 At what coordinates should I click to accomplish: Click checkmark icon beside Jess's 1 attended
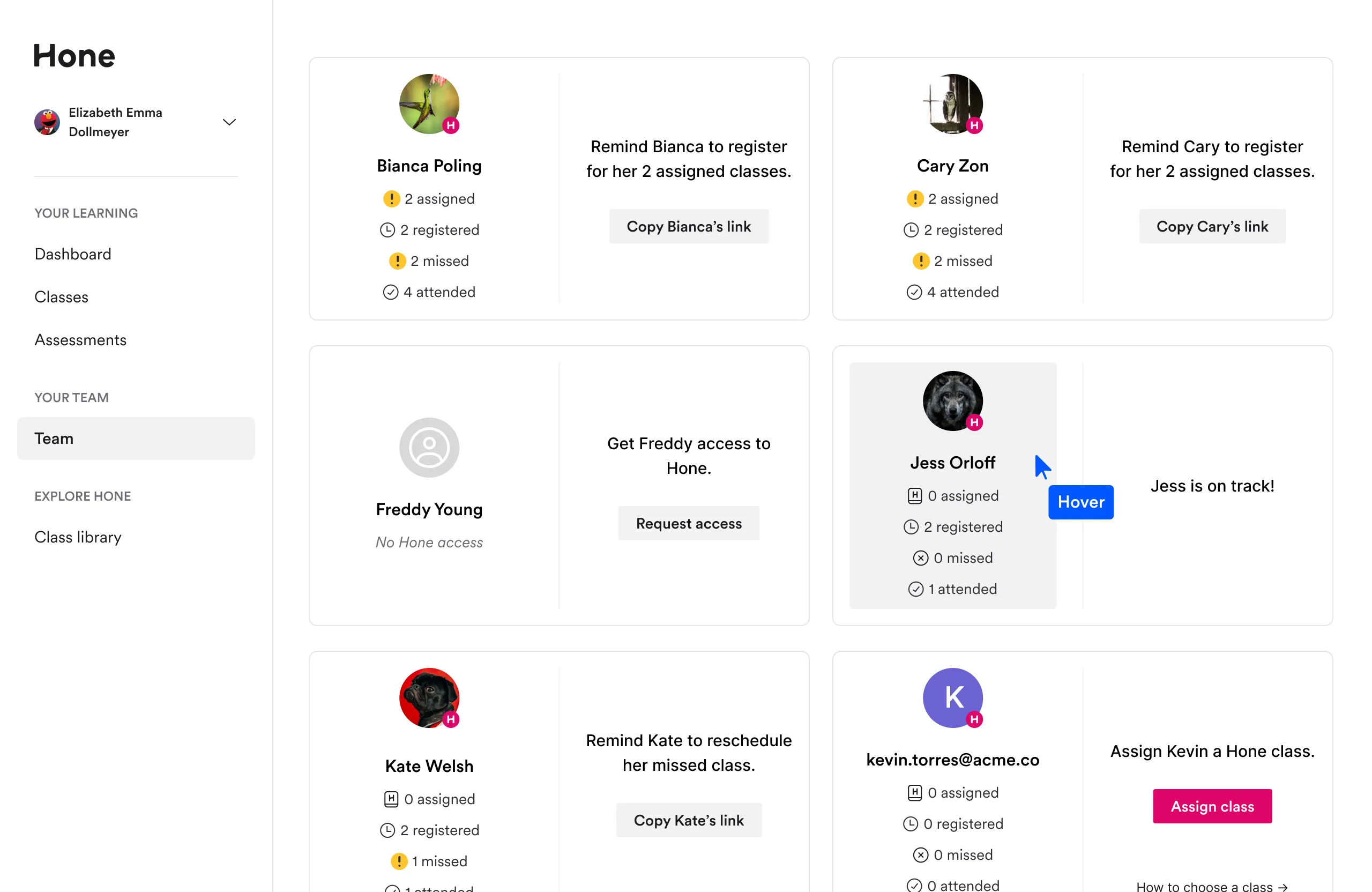coord(915,589)
